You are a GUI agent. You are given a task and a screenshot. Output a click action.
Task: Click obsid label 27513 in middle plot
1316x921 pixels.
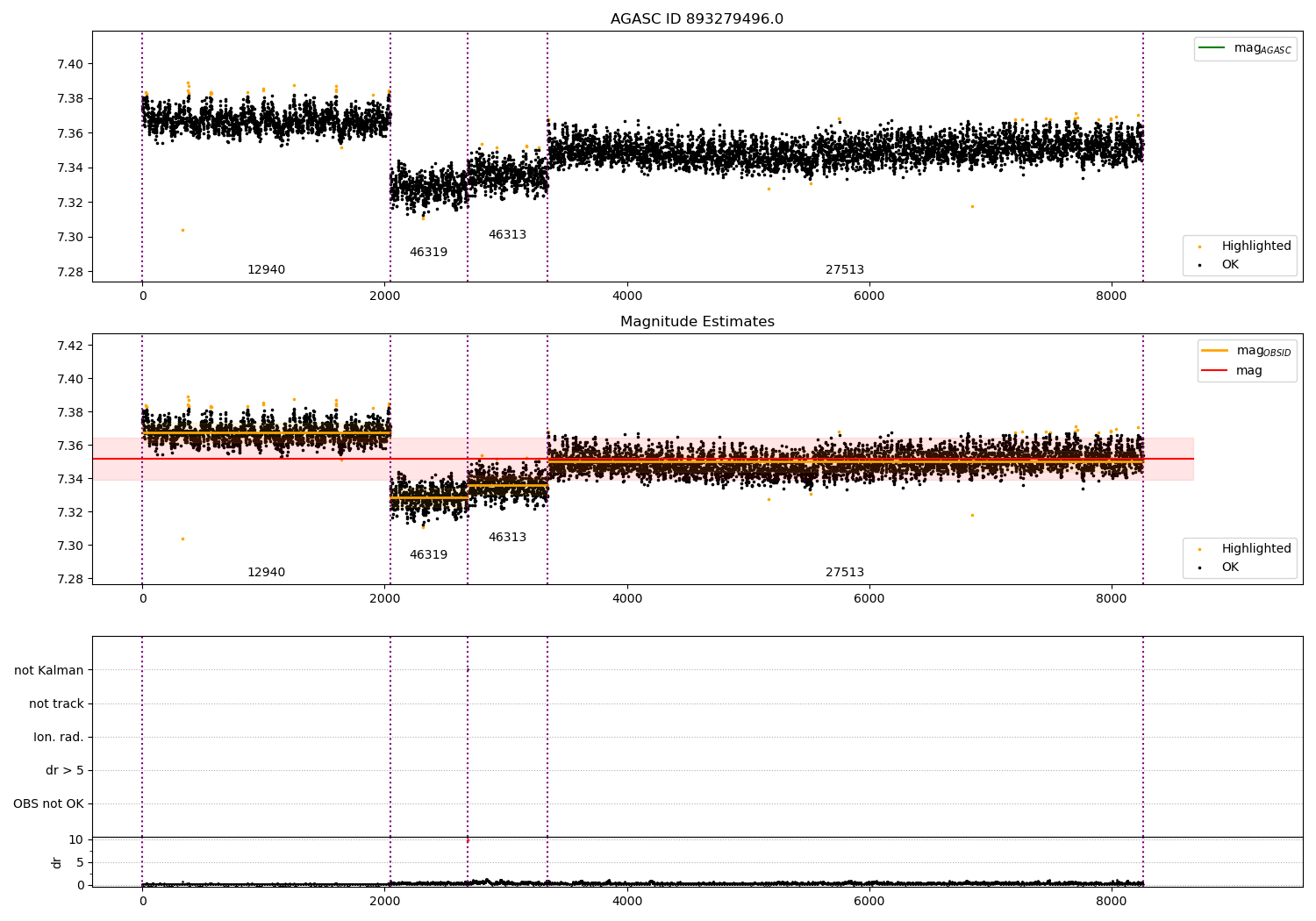[x=844, y=573]
